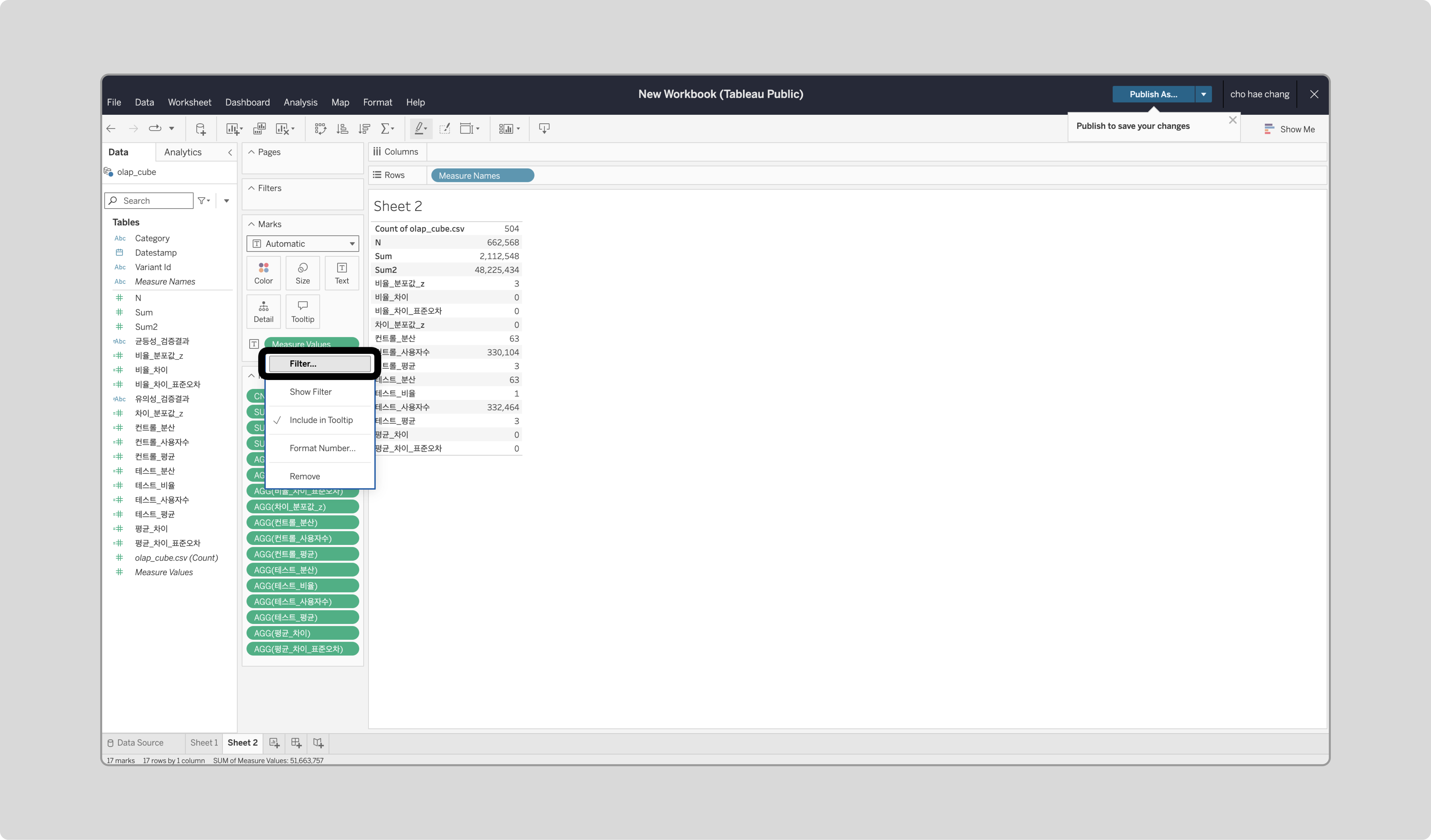Dismiss the publish tooltip with X
The height and width of the screenshot is (840, 1431).
[x=1233, y=120]
